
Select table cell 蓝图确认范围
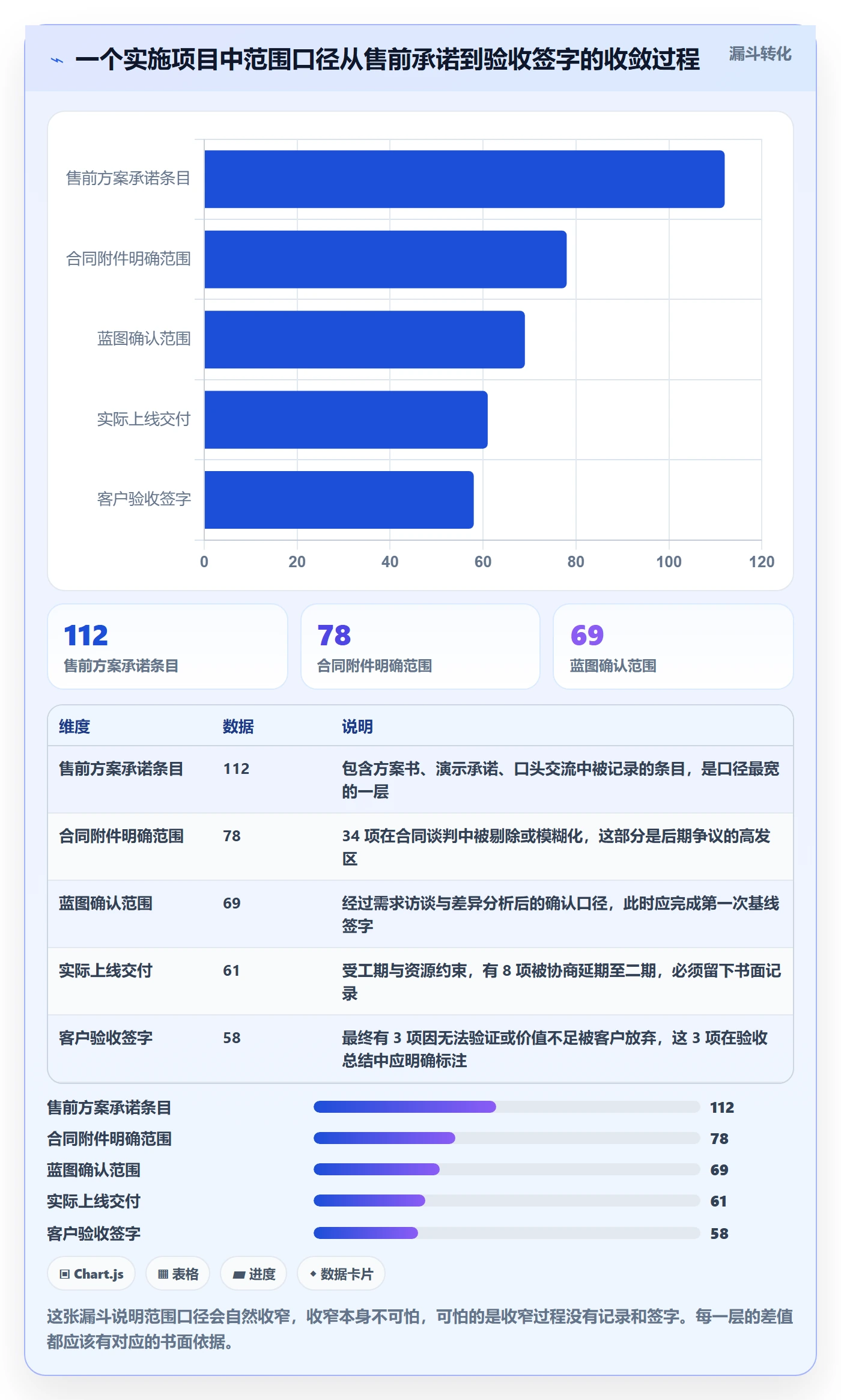(106, 904)
